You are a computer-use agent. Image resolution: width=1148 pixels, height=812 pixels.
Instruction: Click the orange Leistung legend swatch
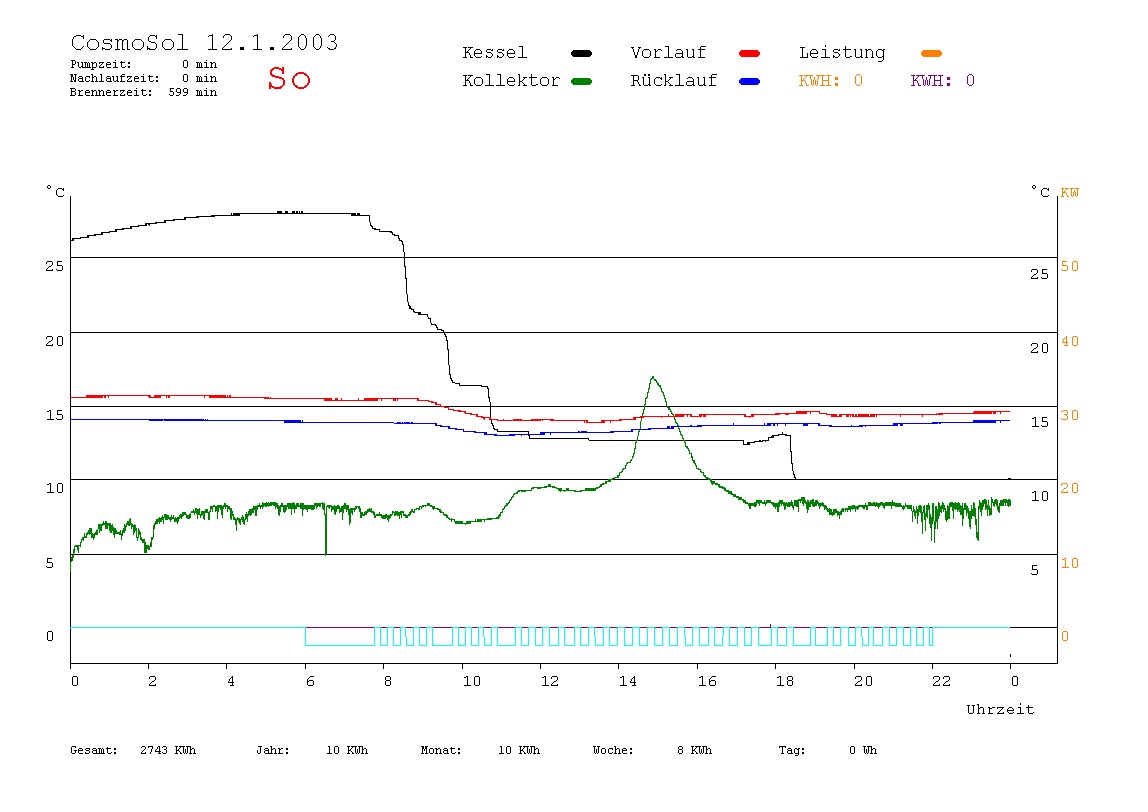[x=931, y=53]
